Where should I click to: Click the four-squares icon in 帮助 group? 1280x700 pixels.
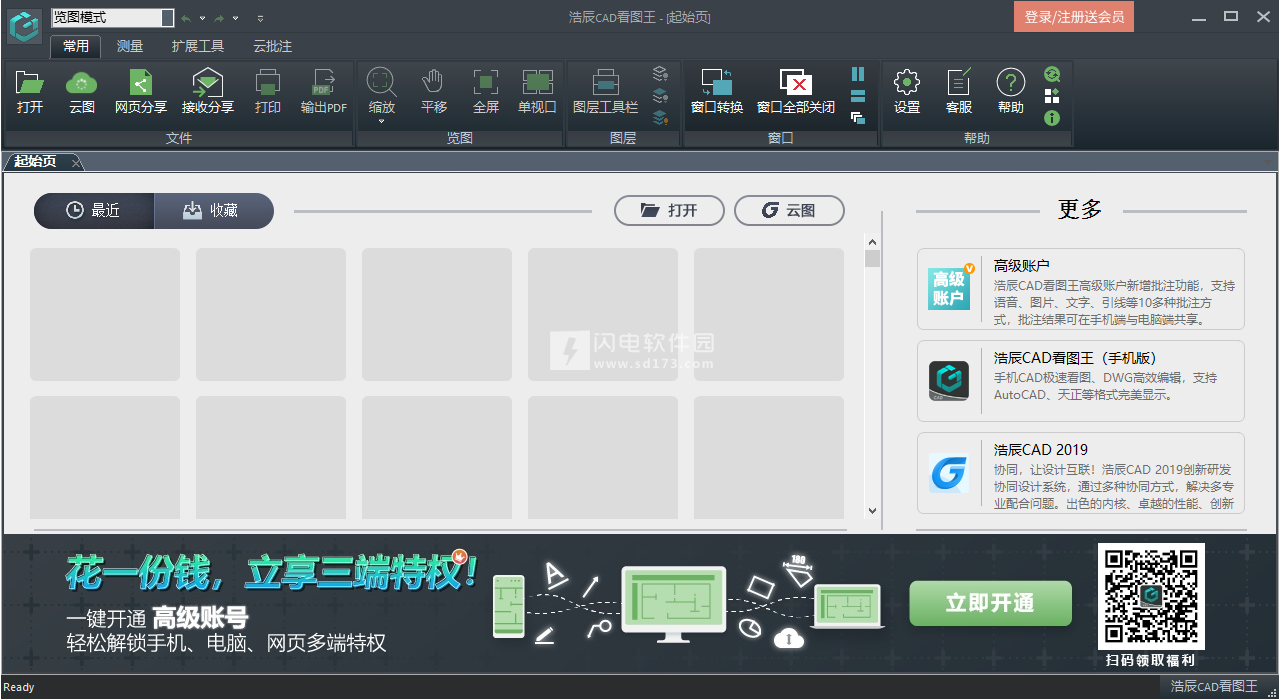[1052, 96]
